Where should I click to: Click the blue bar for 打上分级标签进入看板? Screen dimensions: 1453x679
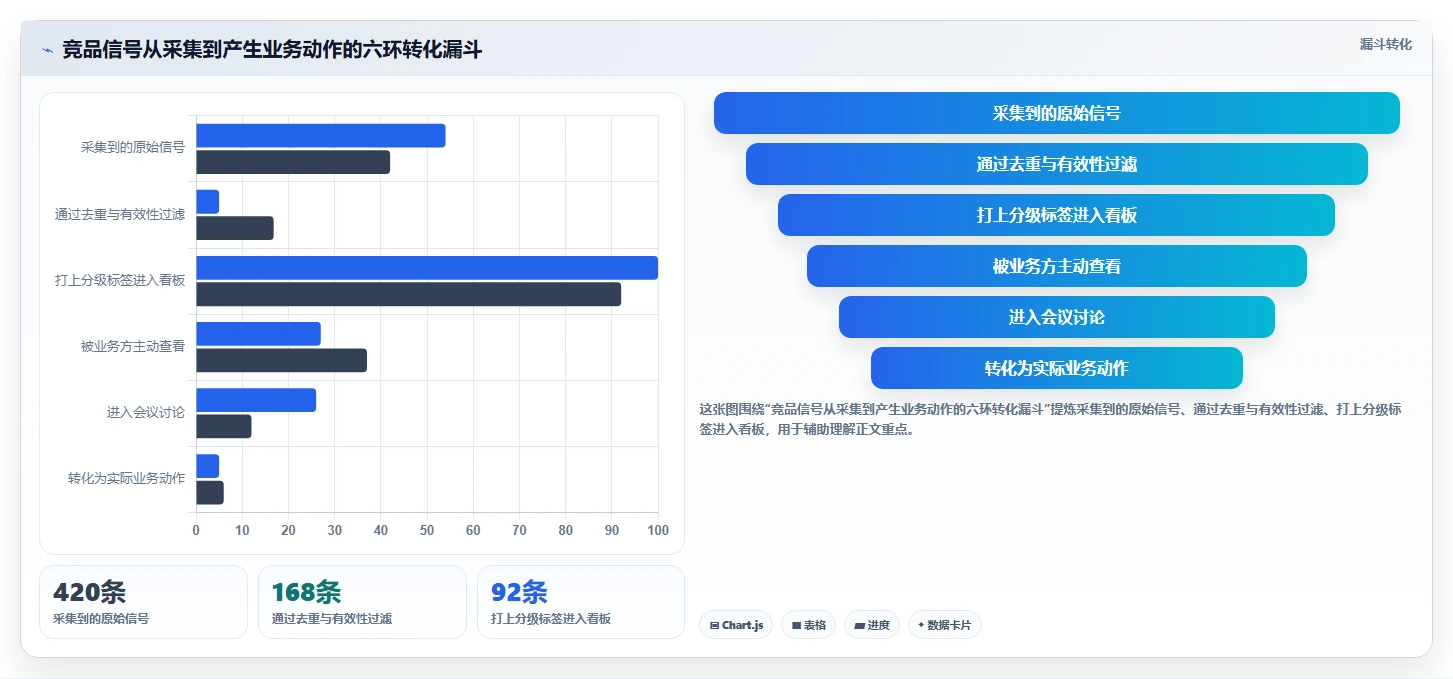click(x=427, y=268)
